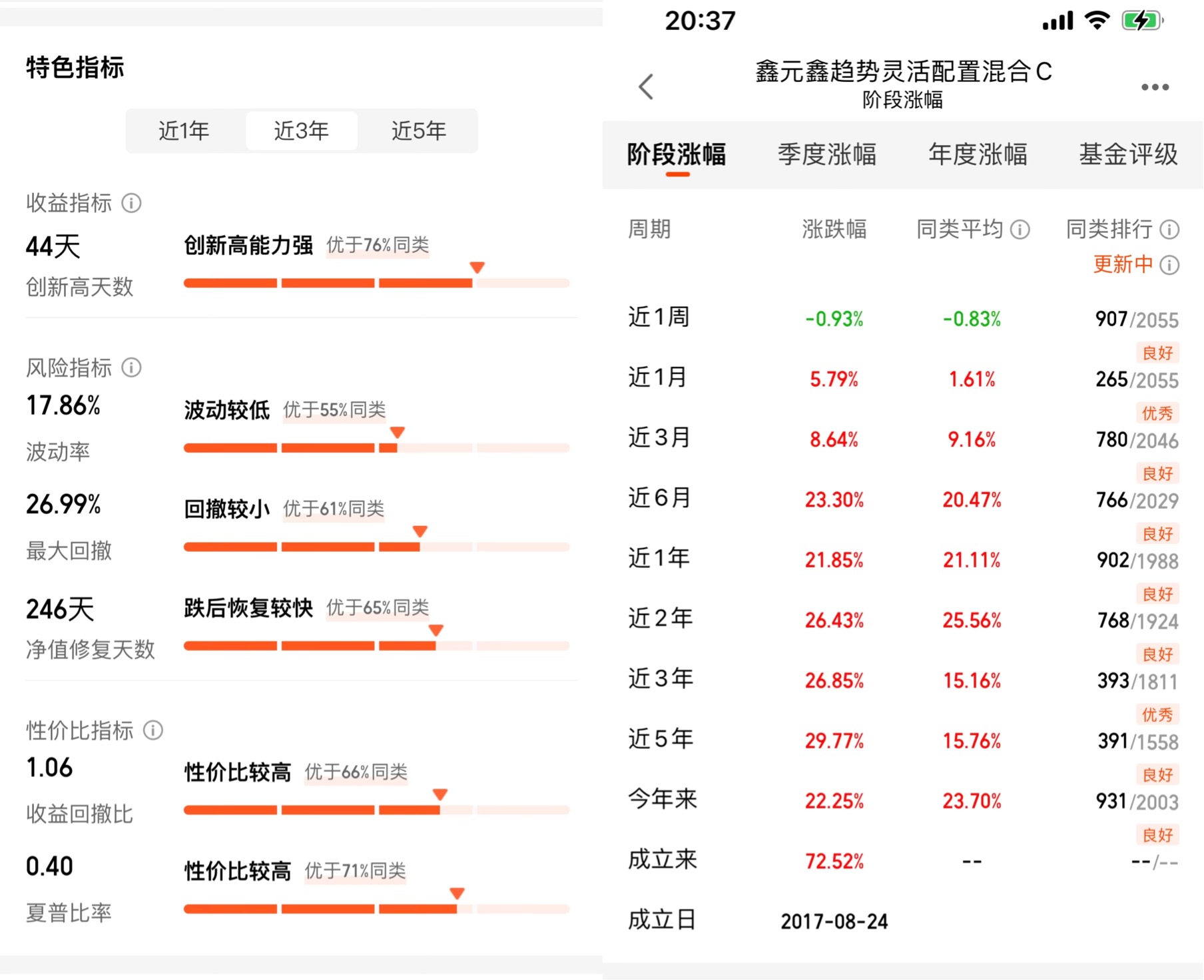Tap the 波动率 progress bar
Viewport: 1204px width, 980px height.
point(376,448)
